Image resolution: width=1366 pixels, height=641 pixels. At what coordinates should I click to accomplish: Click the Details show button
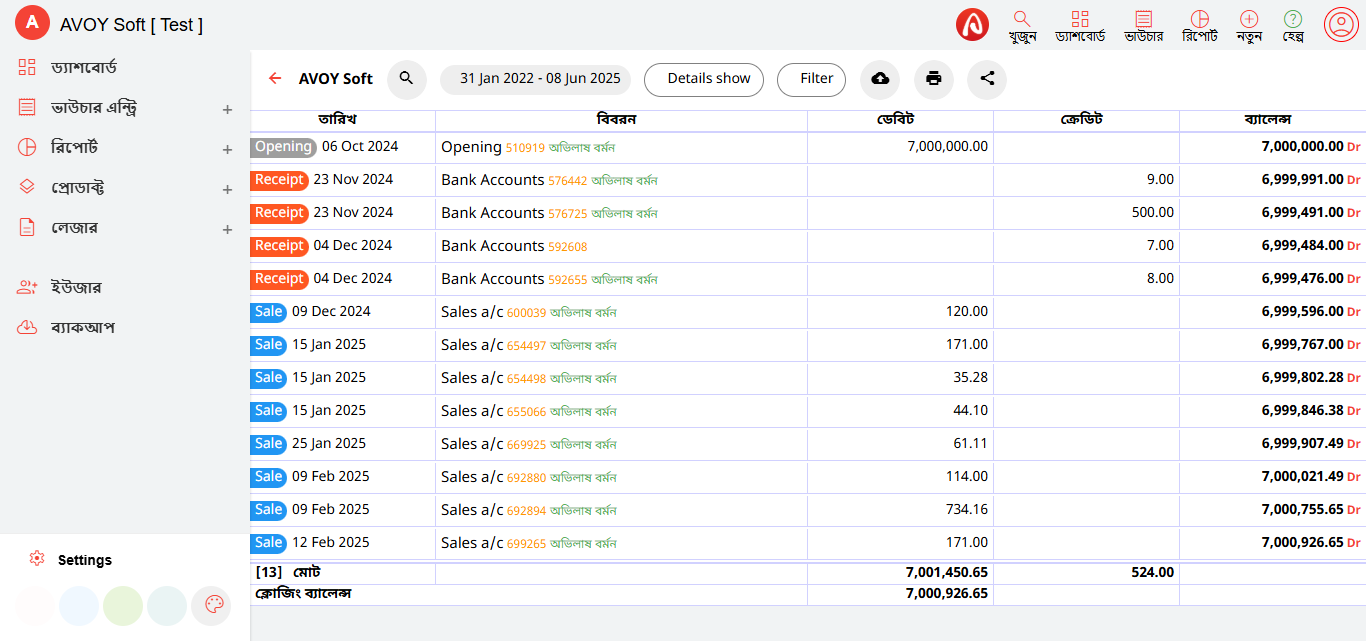704,79
